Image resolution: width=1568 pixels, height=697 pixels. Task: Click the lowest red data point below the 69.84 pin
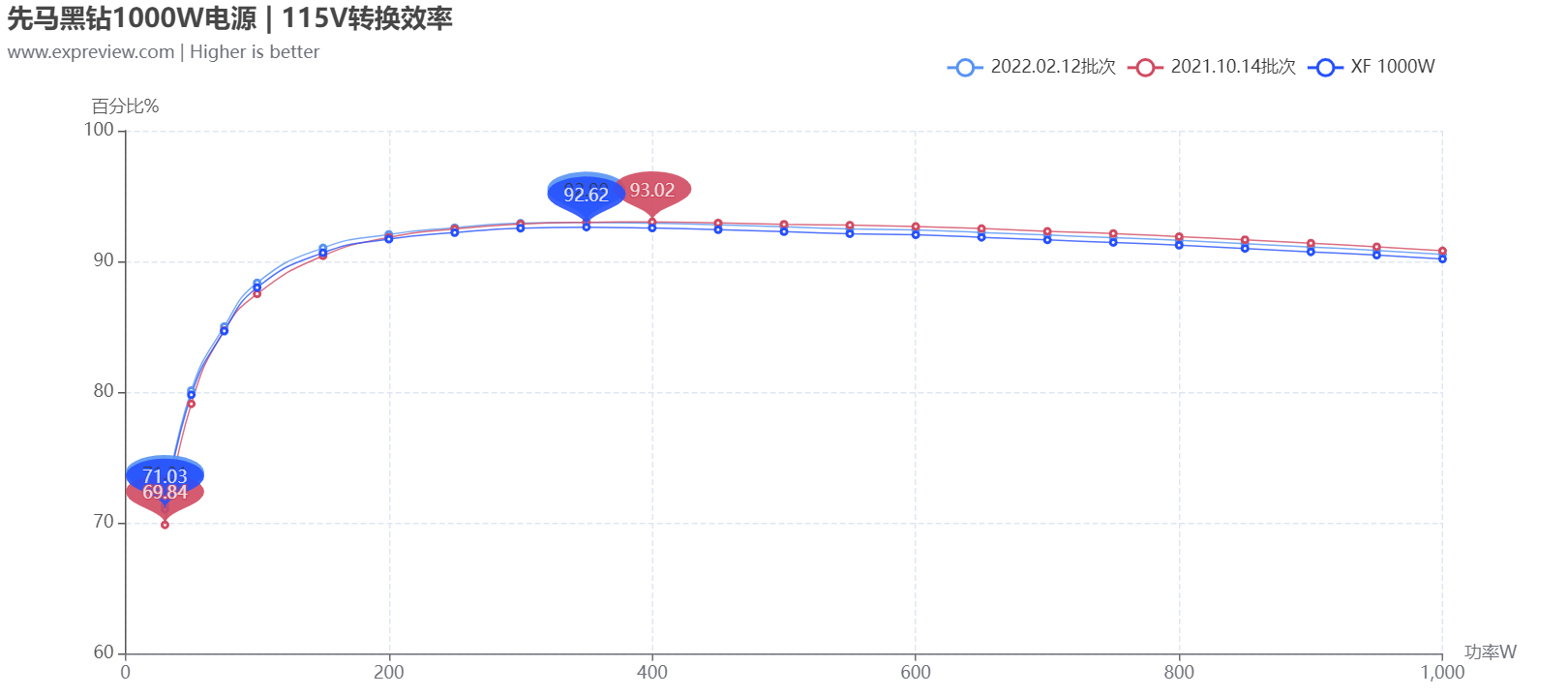[x=165, y=525]
